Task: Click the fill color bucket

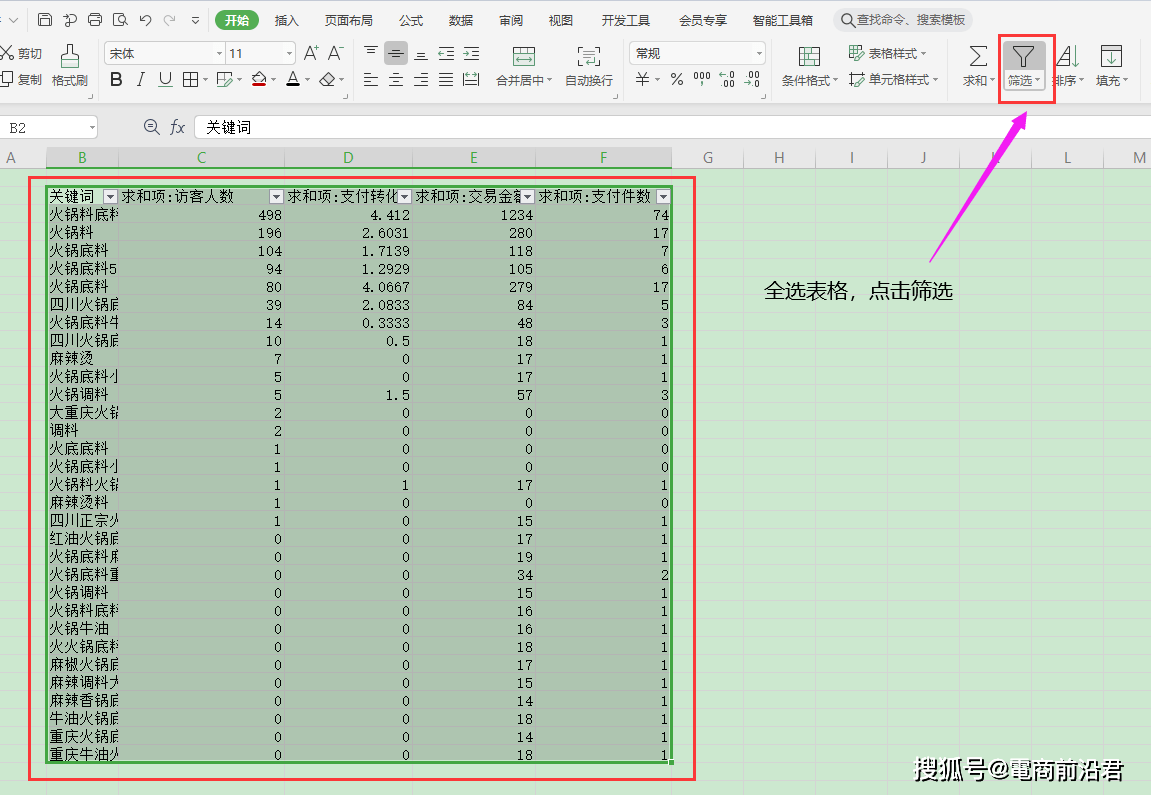Action: pyautogui.click(x=258, y=79)
